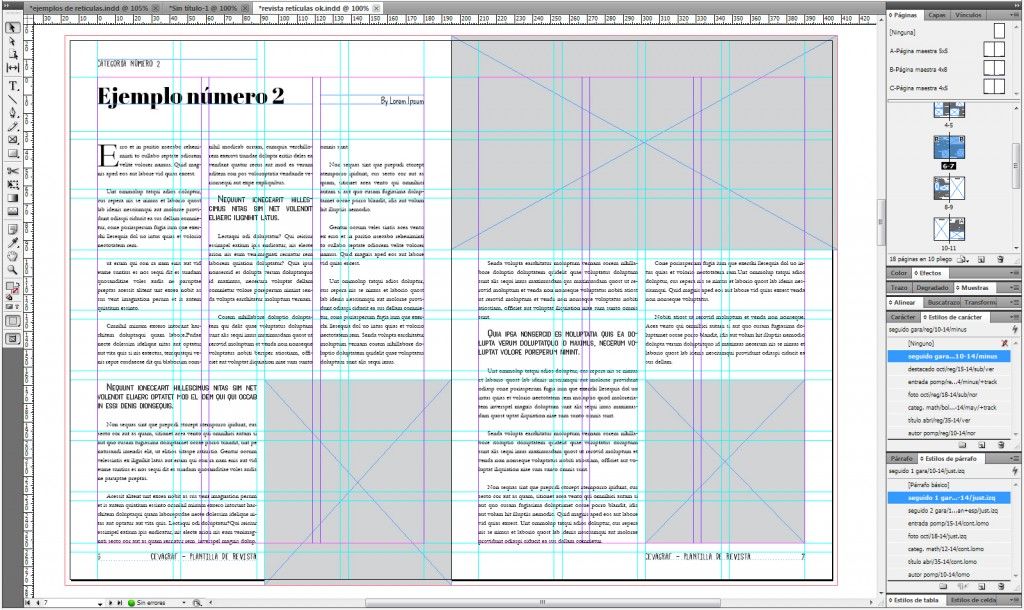Screen dimensions: 1024x610
Task: Apply entrada pomp/15-14/cont.lomo paragraph style
Action: (948, 523)
